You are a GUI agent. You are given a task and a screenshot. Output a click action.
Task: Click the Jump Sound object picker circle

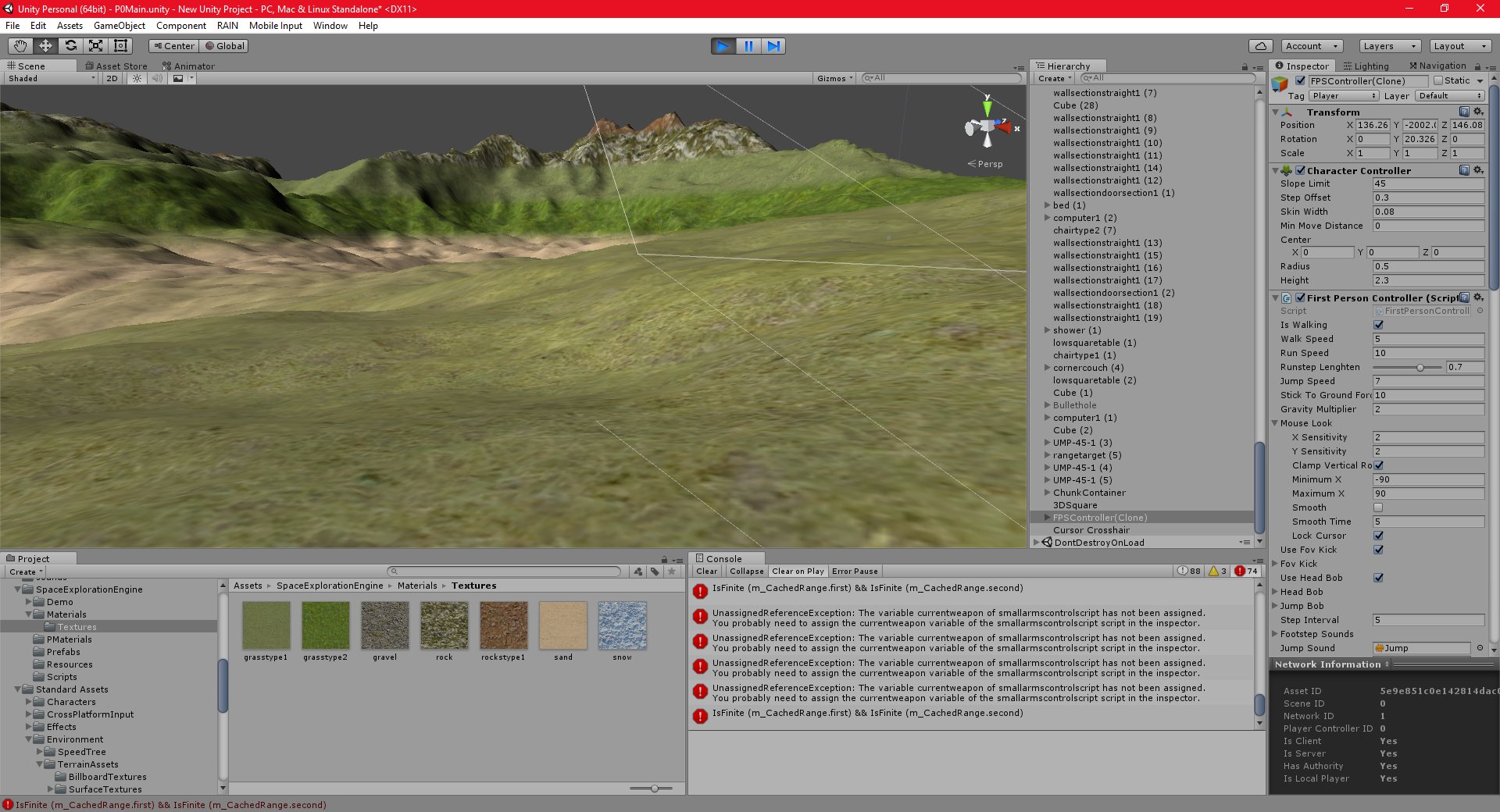click(1480, 648)
